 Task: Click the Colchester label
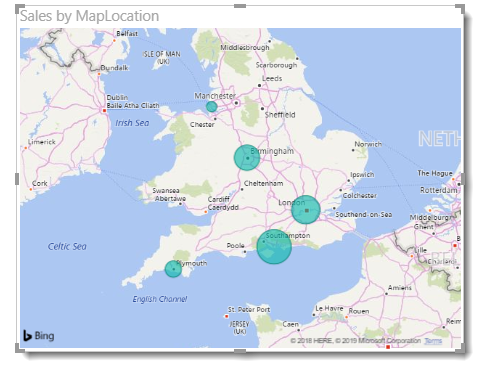click(x=360, y=196)
